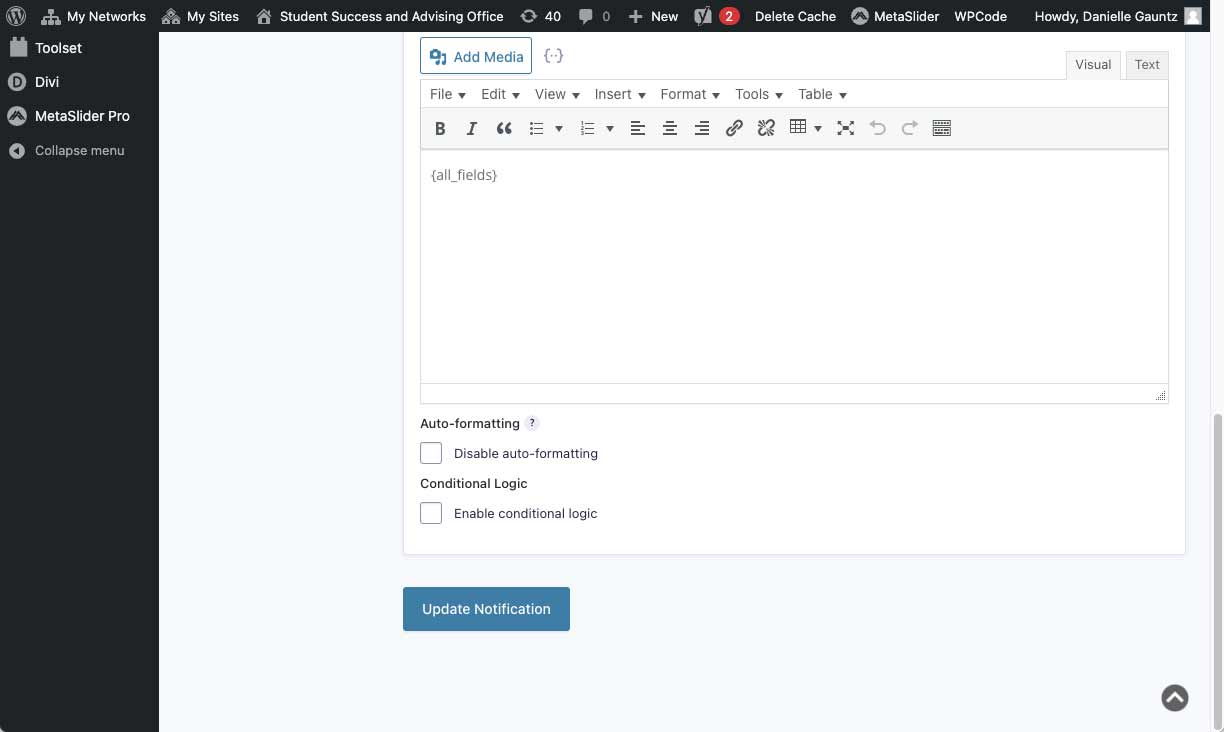Click the Yoast SEO notifications icon
This screenshot has width=1224, height=732.
(x=716, y=16)
